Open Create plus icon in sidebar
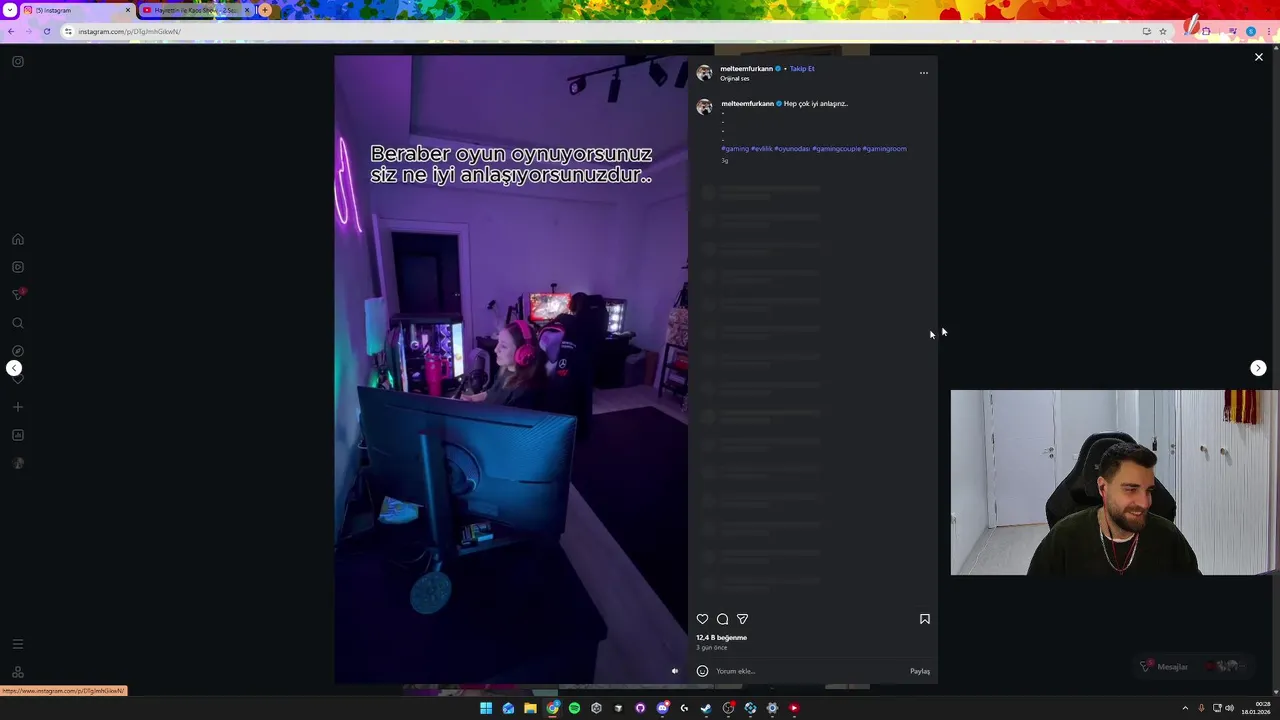1280x720 pixels. (x=18, y=407)
